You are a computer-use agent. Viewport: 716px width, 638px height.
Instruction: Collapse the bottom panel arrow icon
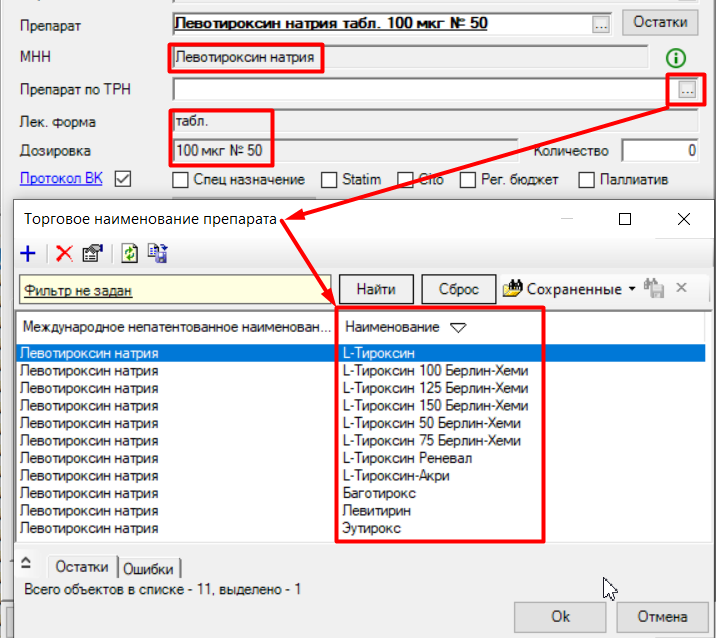click(x=26, y=563)
